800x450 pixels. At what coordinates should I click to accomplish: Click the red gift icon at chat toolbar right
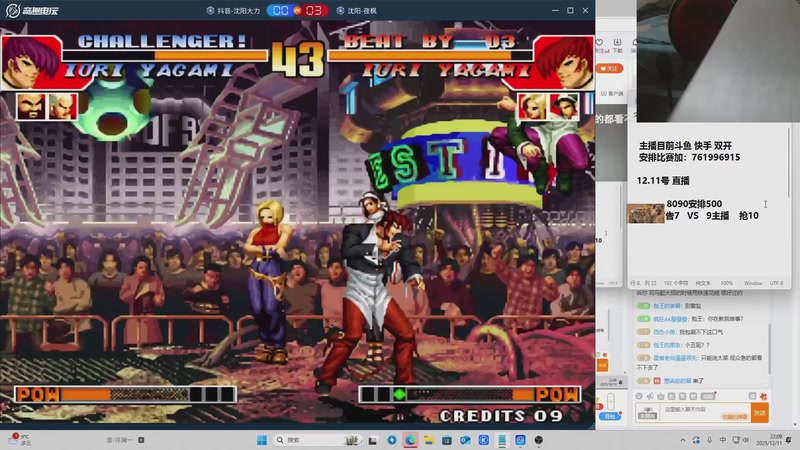(763, 396)
